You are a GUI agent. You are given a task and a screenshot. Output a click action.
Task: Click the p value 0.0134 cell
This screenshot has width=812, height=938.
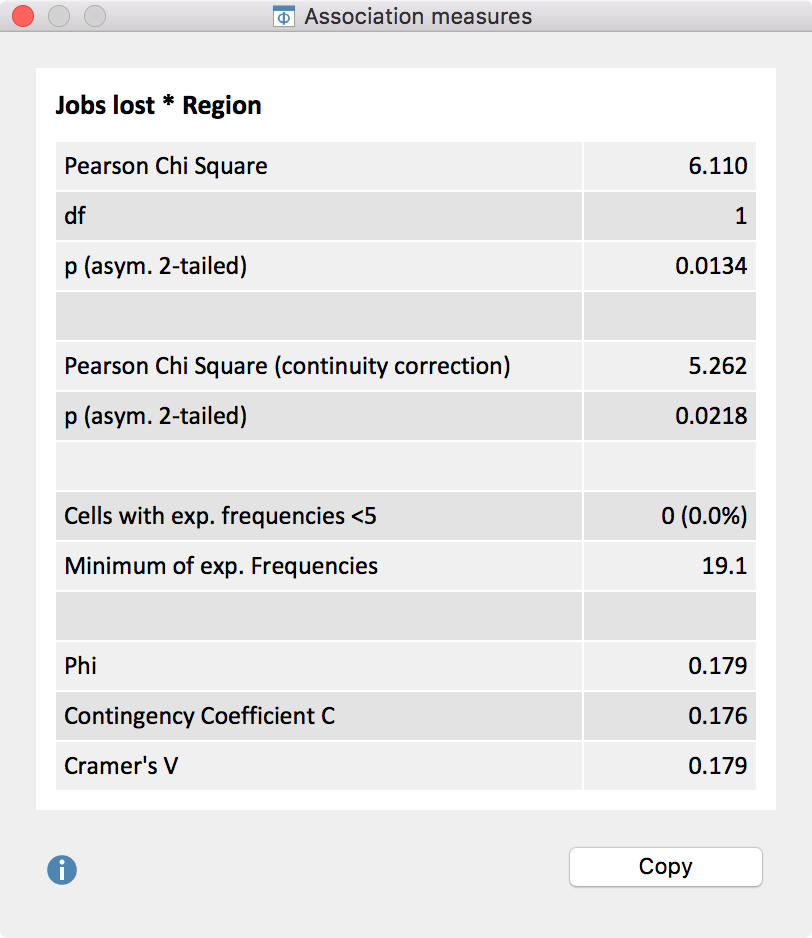pos(711,266)
